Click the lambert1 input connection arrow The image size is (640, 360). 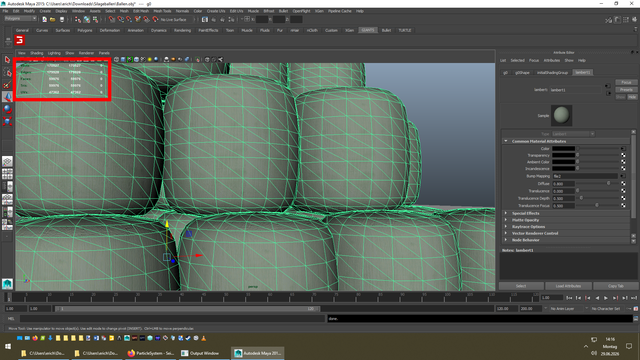(x=607, y=86)
